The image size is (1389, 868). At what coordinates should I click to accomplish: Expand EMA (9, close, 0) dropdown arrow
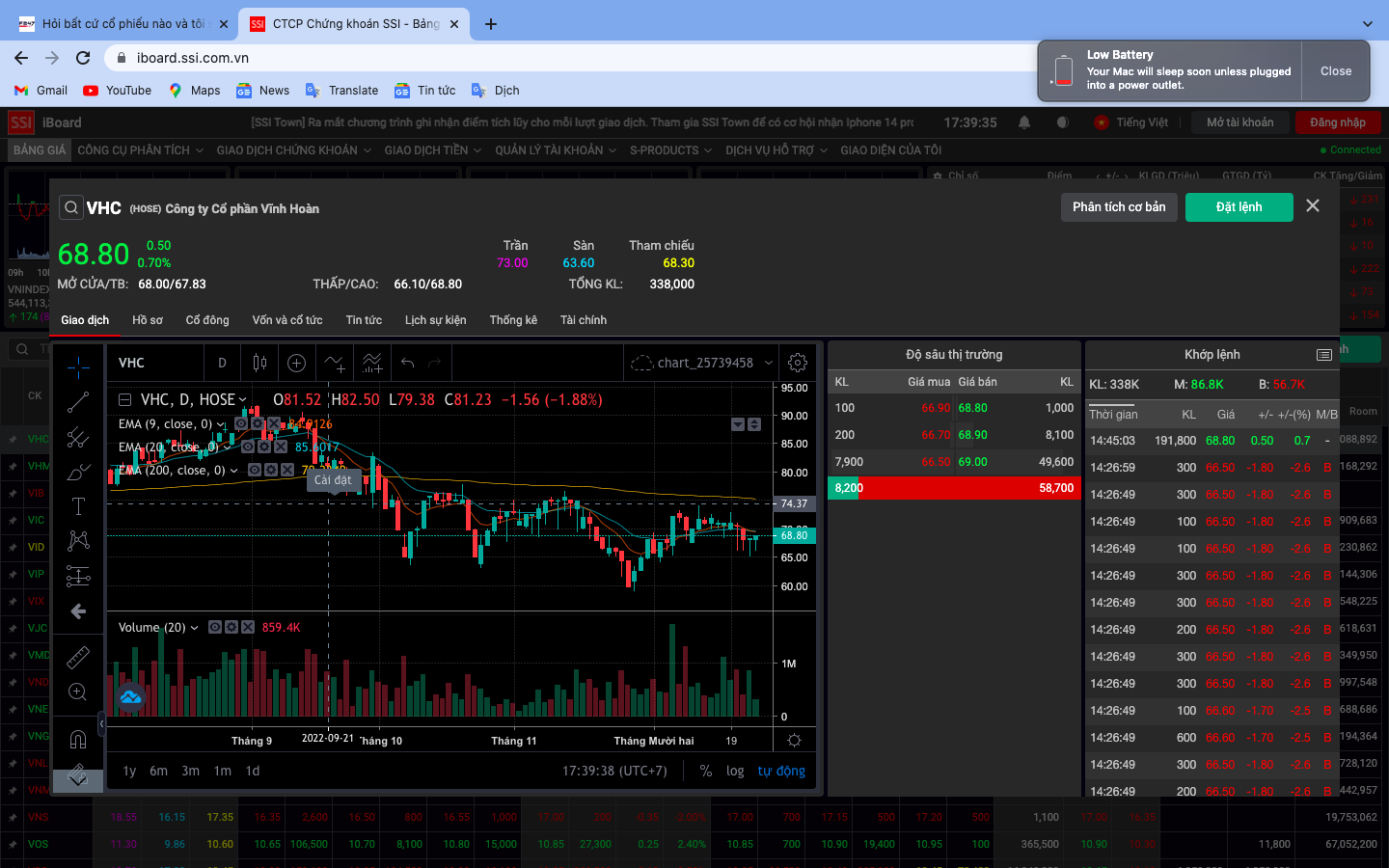pos(221,424)
